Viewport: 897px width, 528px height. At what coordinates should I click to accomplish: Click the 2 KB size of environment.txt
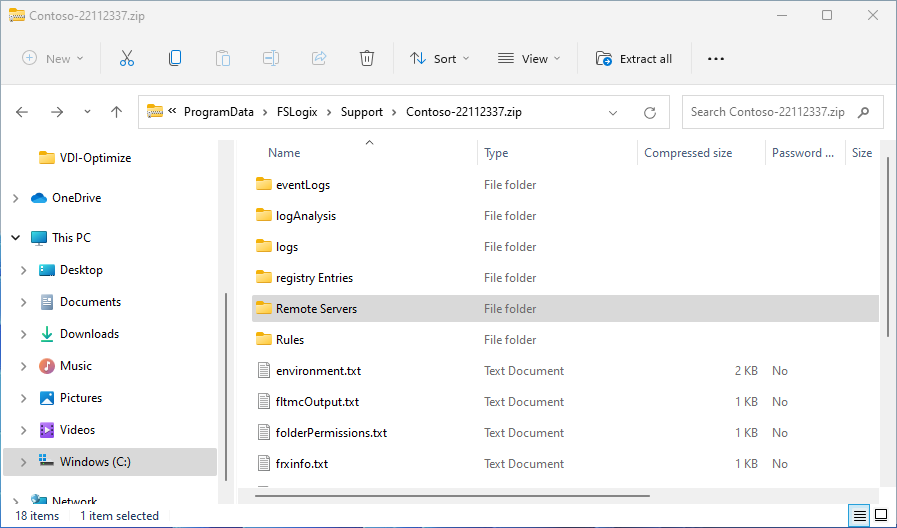tap(746, 371)
